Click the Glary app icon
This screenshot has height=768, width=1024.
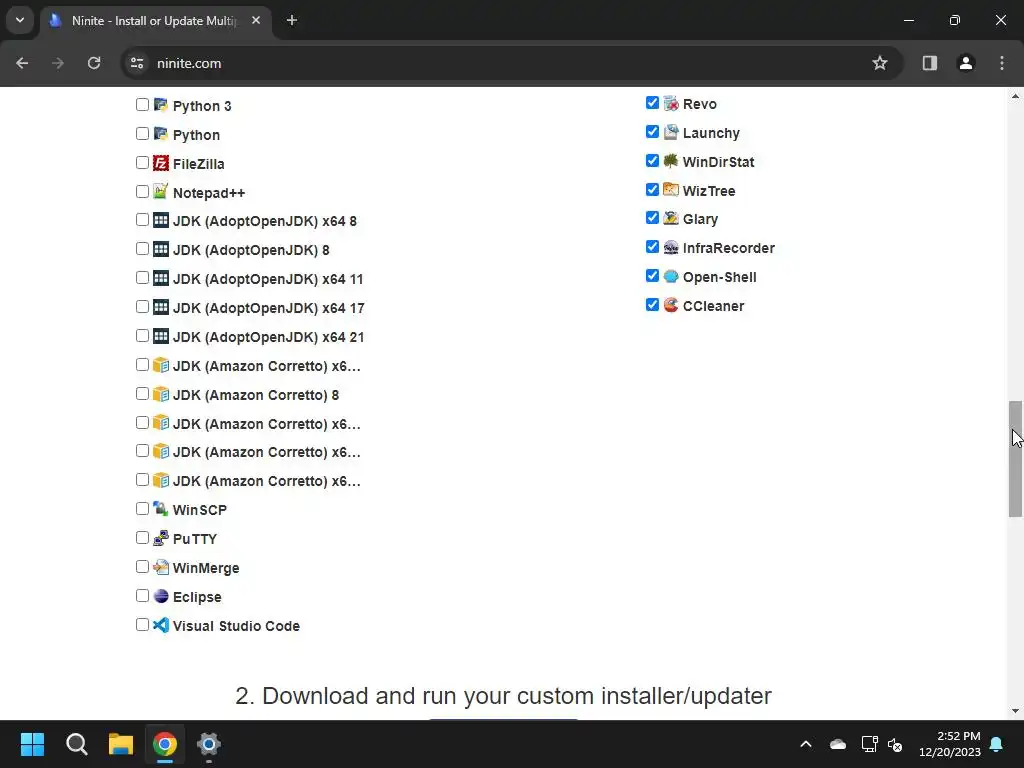[671, 218]
